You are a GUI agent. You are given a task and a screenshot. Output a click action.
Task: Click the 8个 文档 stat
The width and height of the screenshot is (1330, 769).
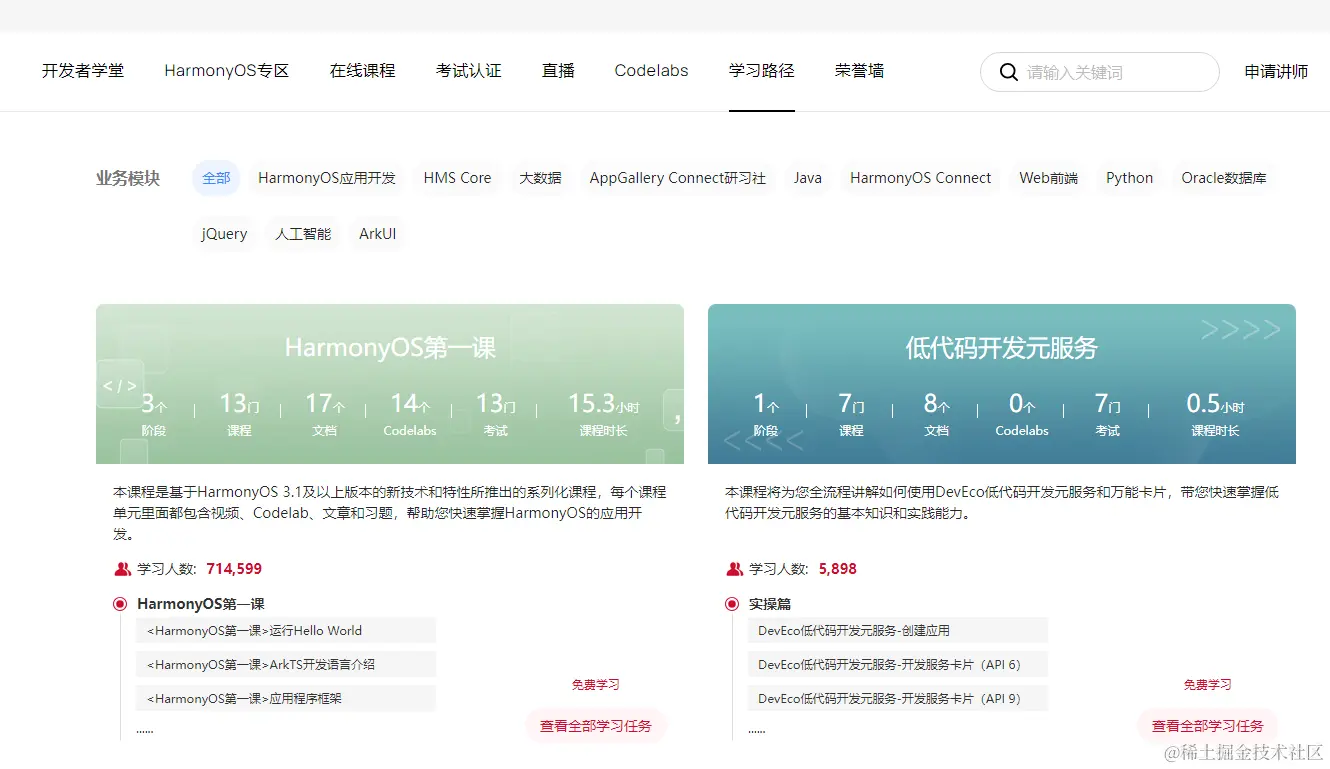937,414
